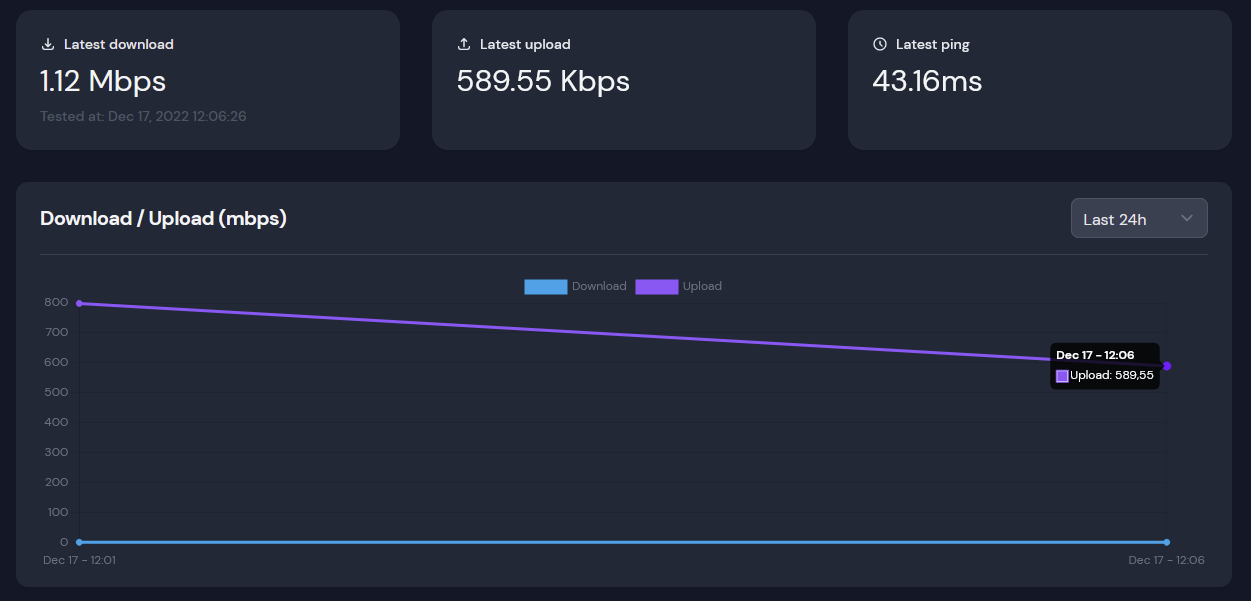Hide the Upload line via its legend entry
Screen dimensions: 1251x601
(x=702, y=286)
